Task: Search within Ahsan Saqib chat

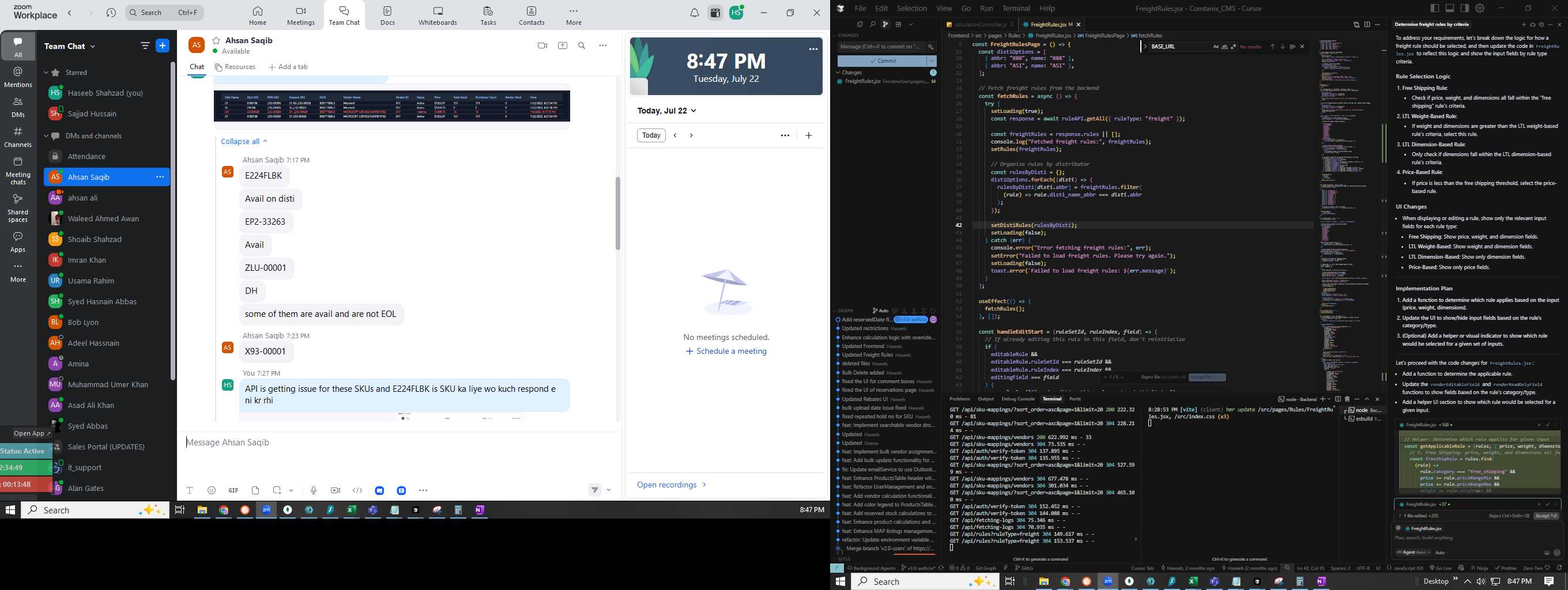Action: 582,46
